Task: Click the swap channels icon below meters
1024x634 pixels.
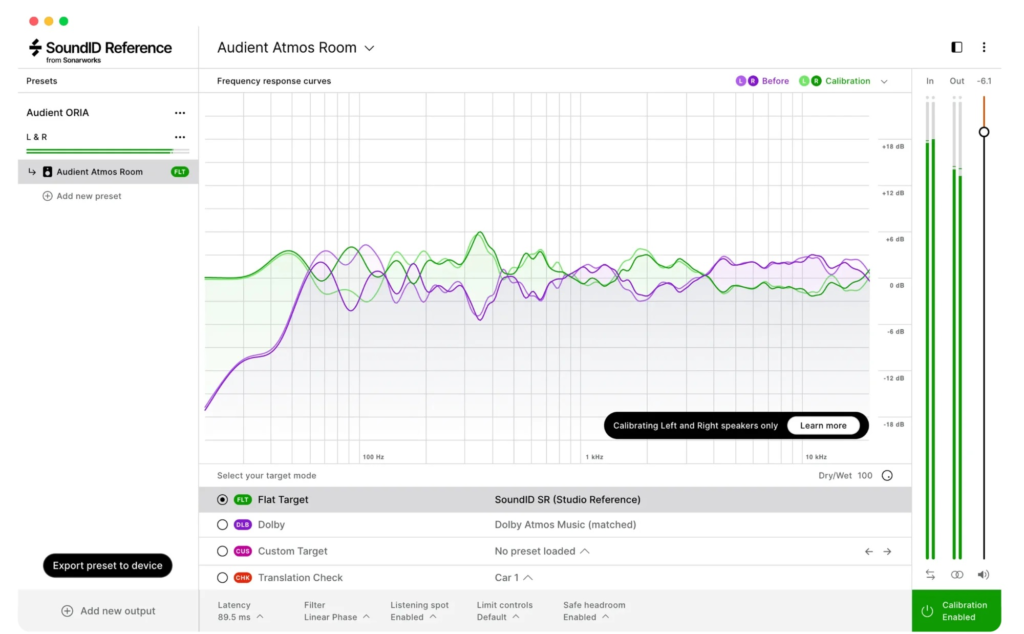Action: click(x=930, y=575)
